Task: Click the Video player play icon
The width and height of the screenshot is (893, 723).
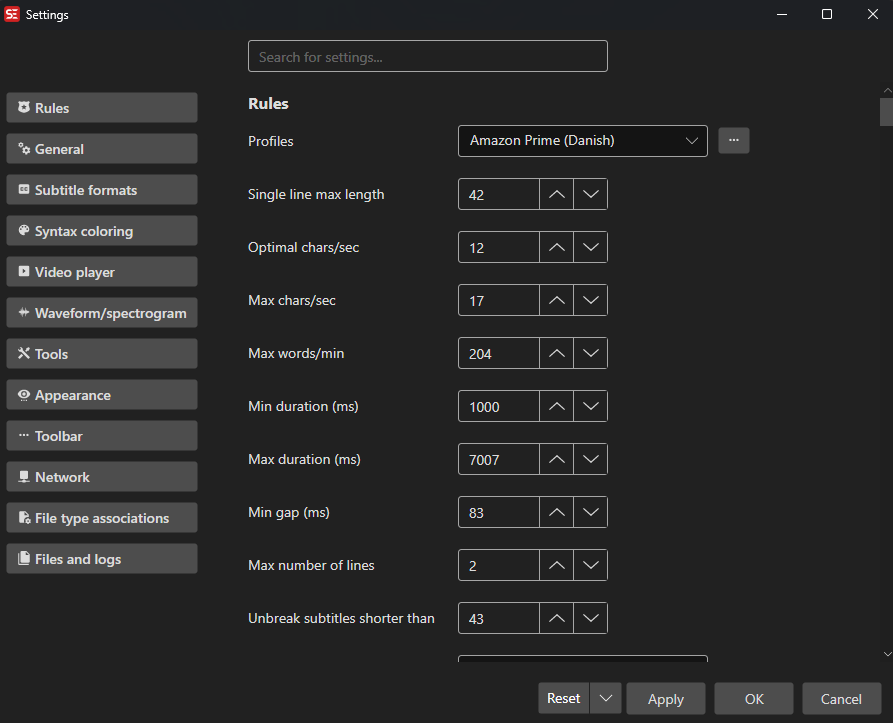Action: click(x=24, y=271)
